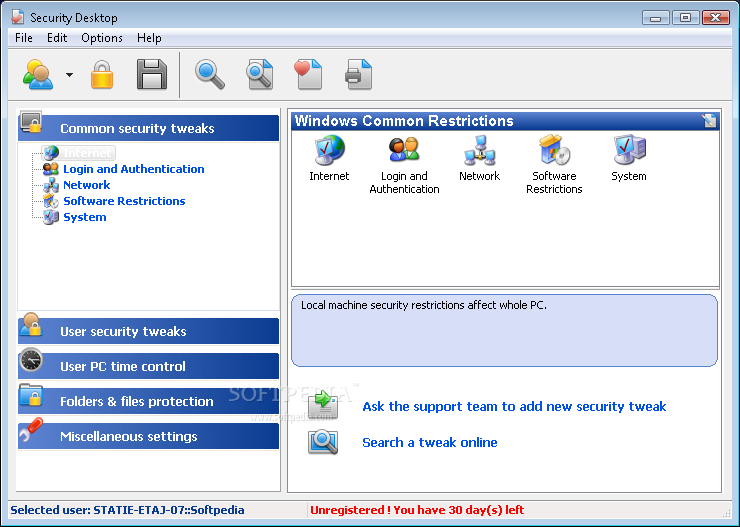
Task: Click the yellow padlock toolbar icon
Action: (x=102, y=75)
